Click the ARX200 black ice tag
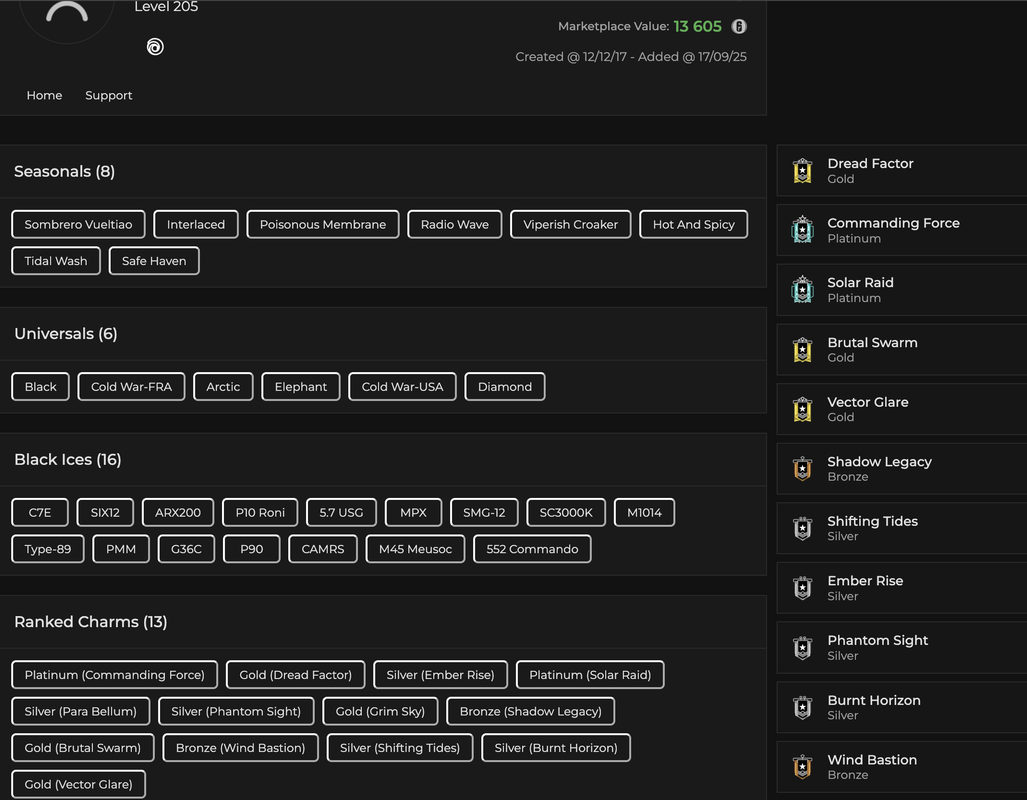Image resolution: width=1027 pixels, height=800 pixels. [178, 512]
